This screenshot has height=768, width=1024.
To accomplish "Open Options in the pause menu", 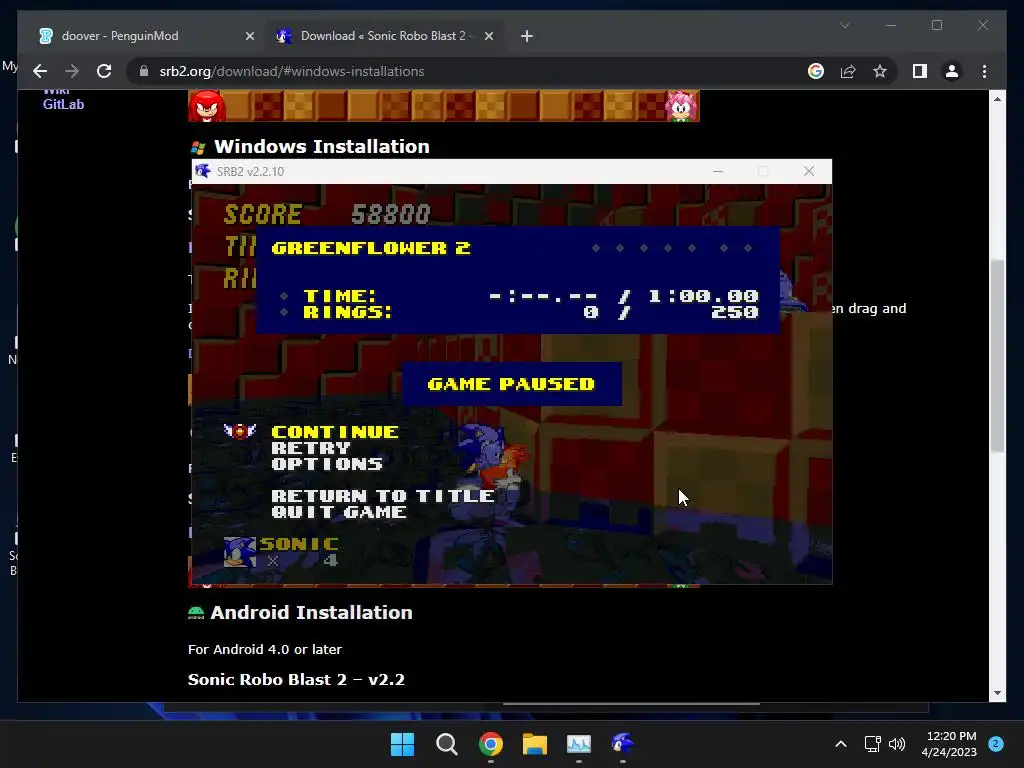I will click(327, 464).
